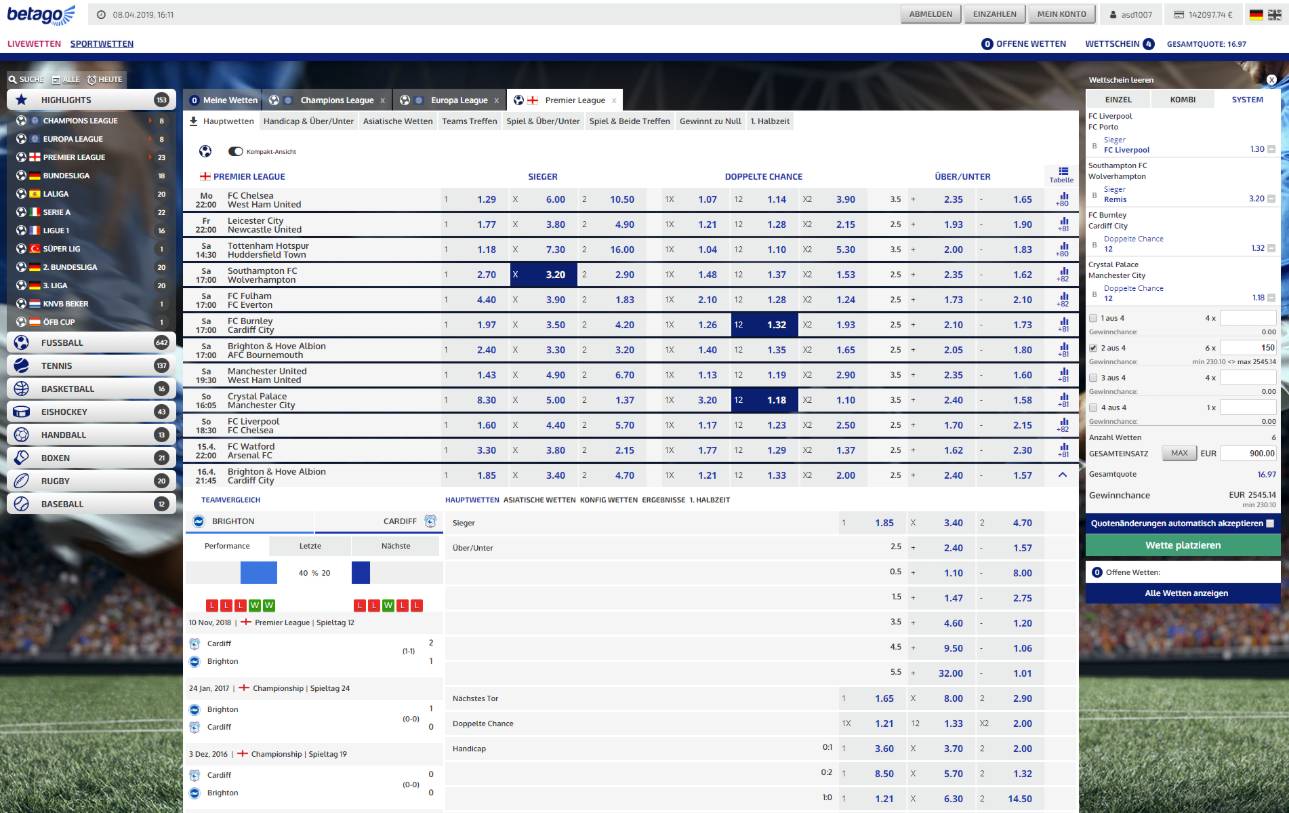Open statistics icon for Chelsea vs West Ham
This screenshot has width=1289, height=813.
(1062, 200)
